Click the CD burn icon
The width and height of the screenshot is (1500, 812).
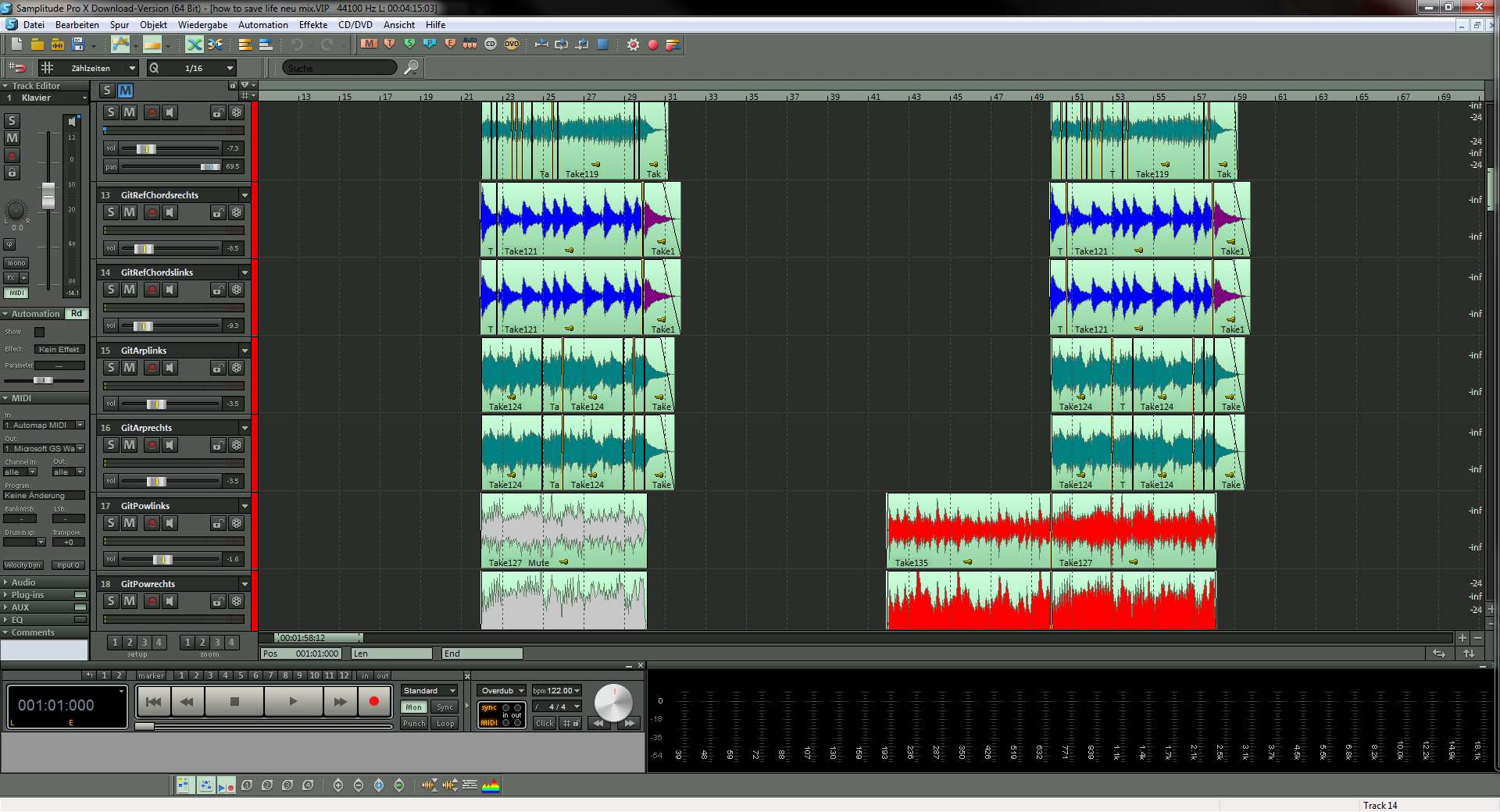491,44
